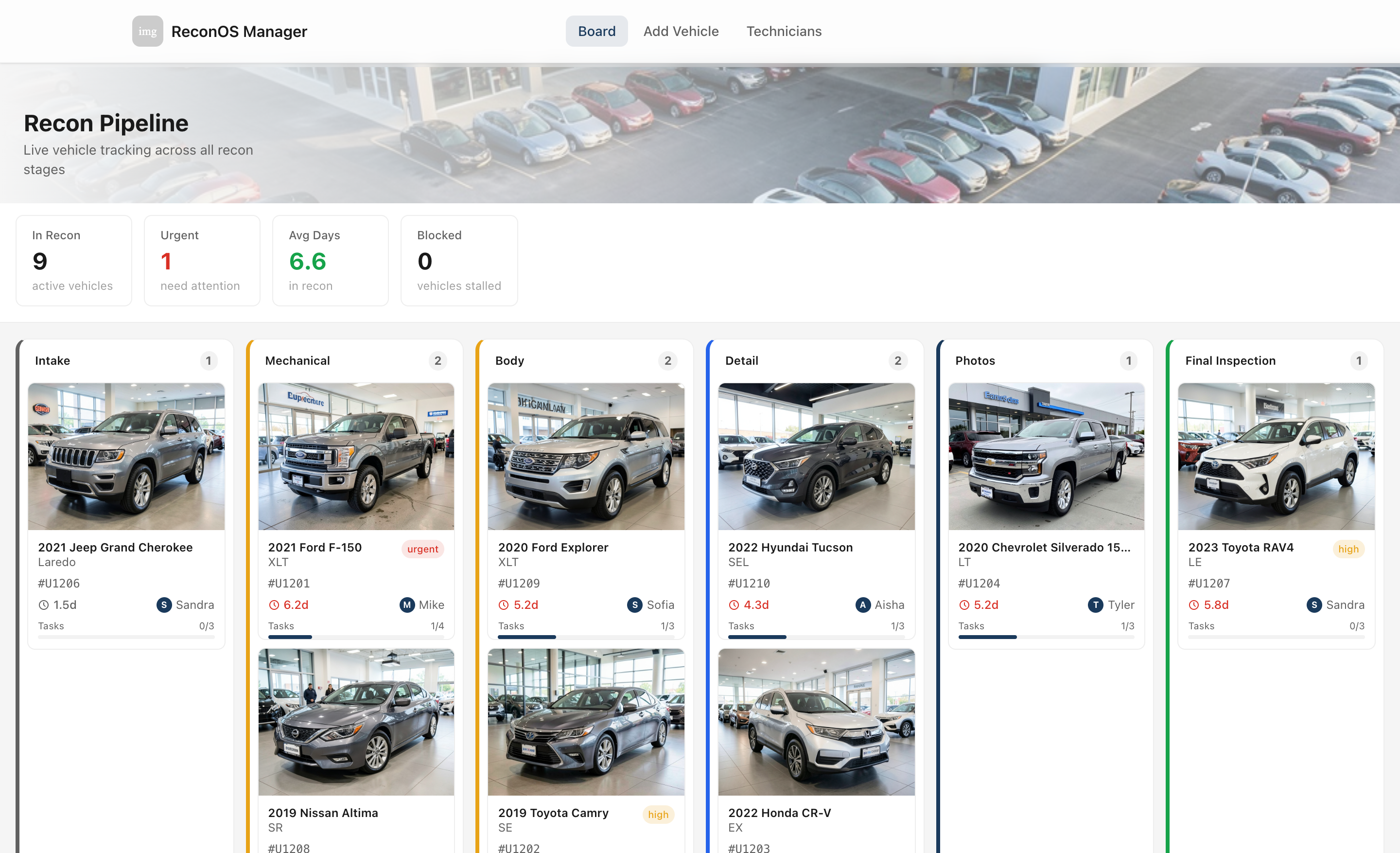Click the Intake column header
Screen dimensions: 1400x853
[126, 361]
